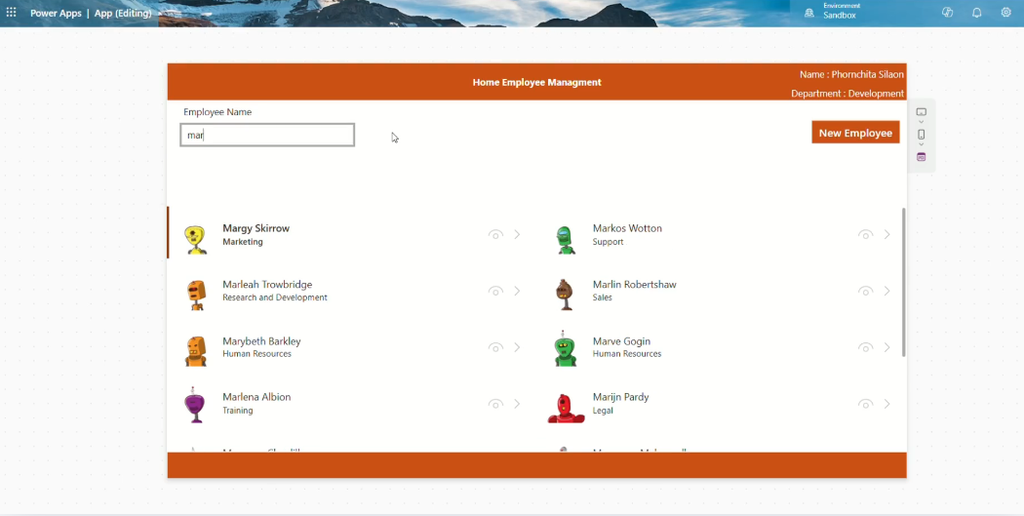View Marybeth Barkley via eye icon
This screenshot has width=1024, height=516.
(x=496, y=347)
